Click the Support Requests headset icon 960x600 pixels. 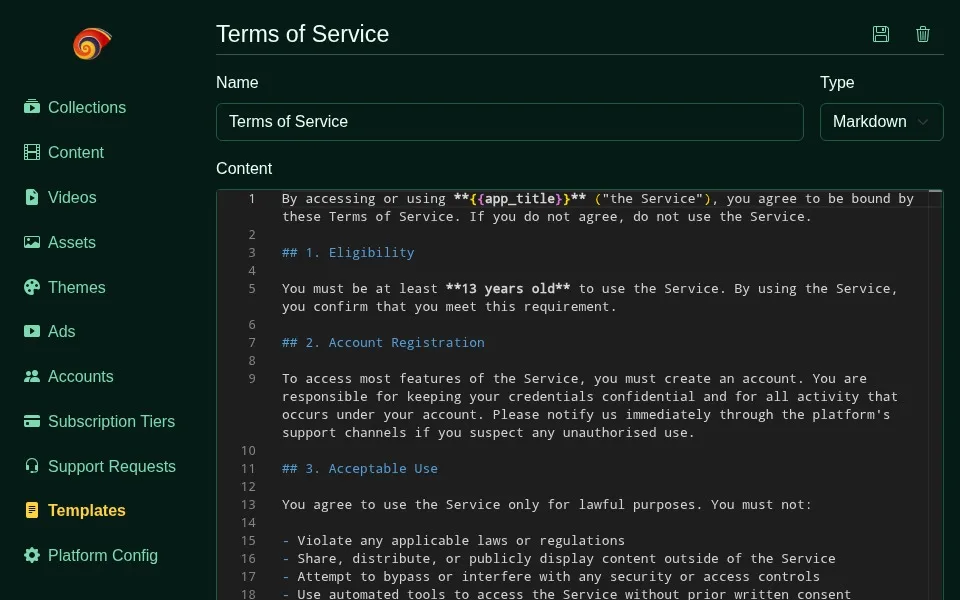[x=32, y=466]
